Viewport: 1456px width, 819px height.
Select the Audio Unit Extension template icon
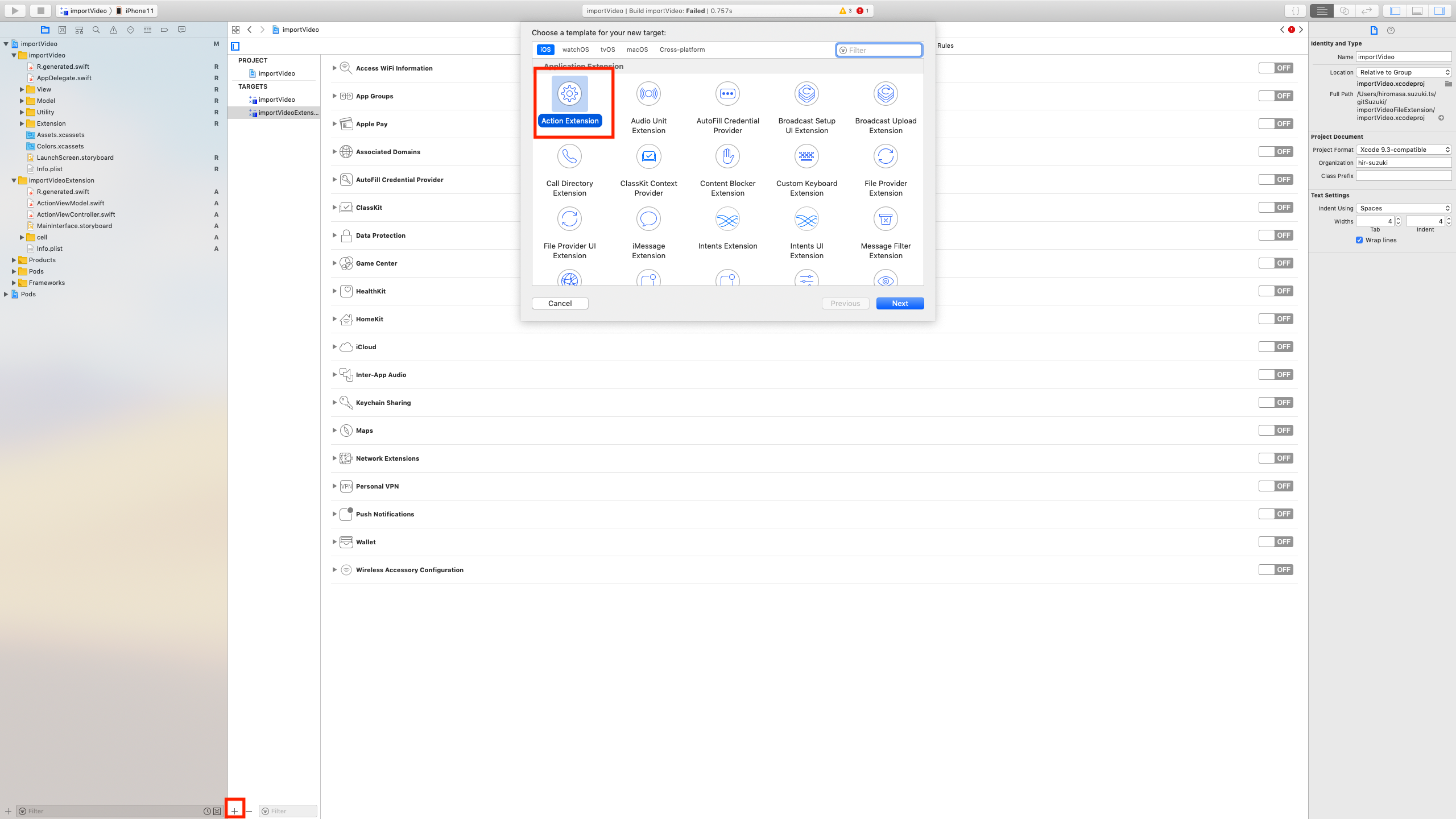648,94
